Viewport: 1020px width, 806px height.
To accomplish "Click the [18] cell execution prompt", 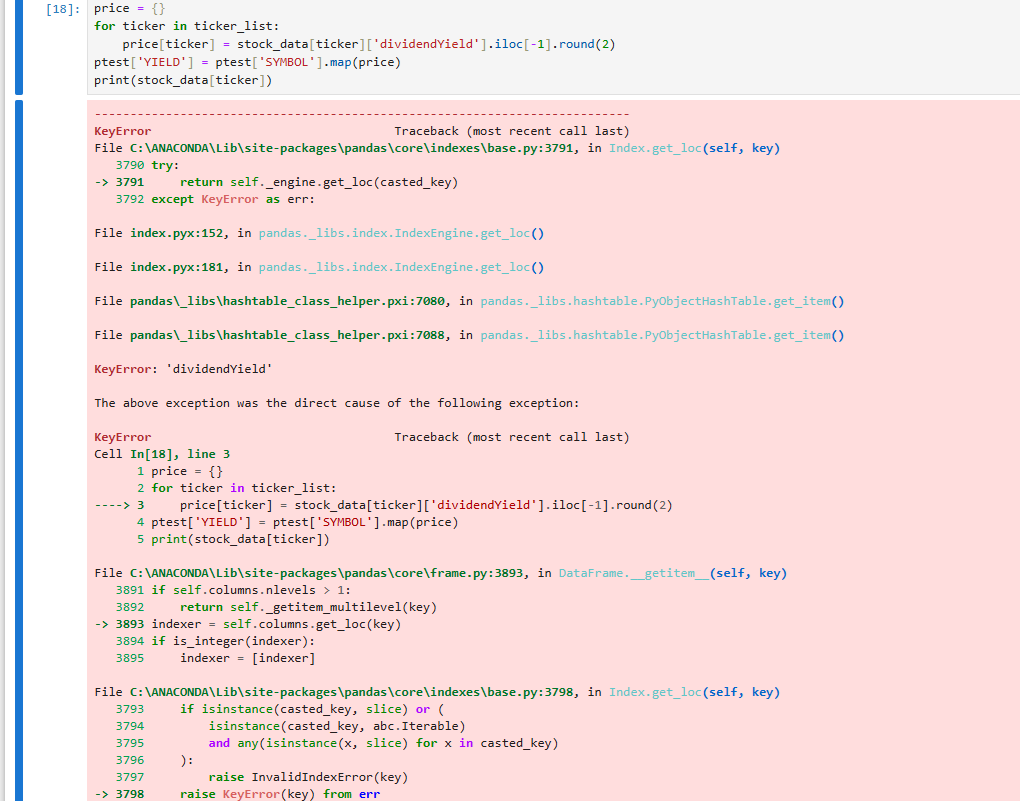I will click(x=63, y=9).
